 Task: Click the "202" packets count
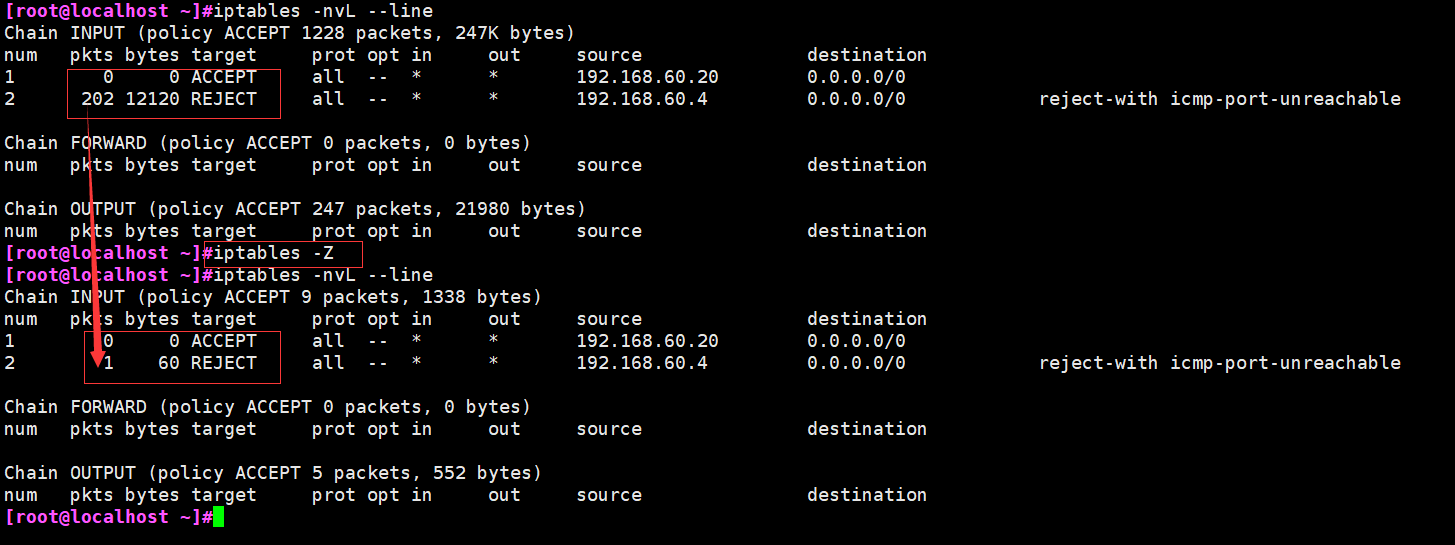97,99
